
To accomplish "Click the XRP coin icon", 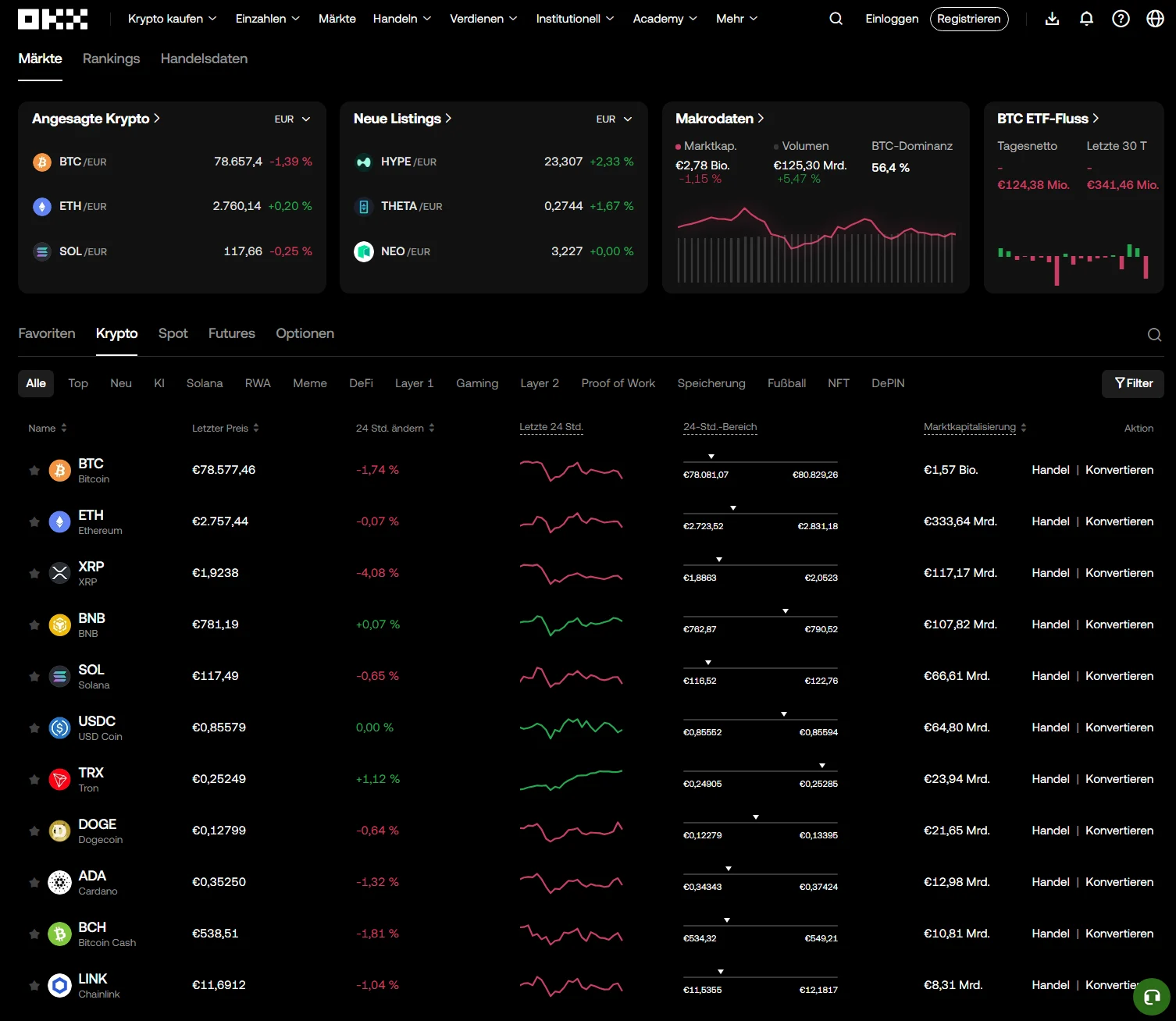I will (60, 574).
